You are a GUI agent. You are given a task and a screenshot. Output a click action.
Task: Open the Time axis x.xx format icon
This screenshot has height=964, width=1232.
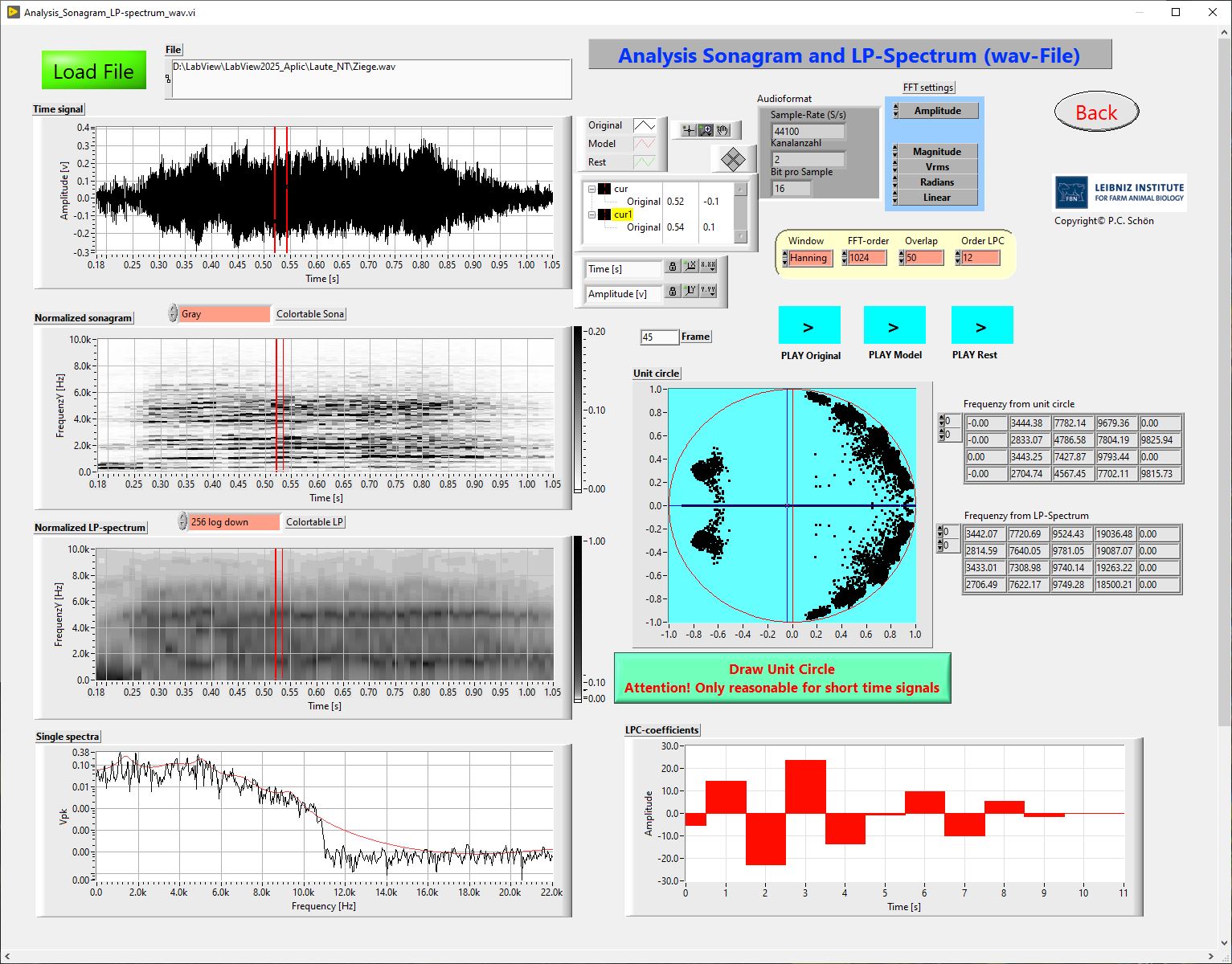click(x=708, y=268)
